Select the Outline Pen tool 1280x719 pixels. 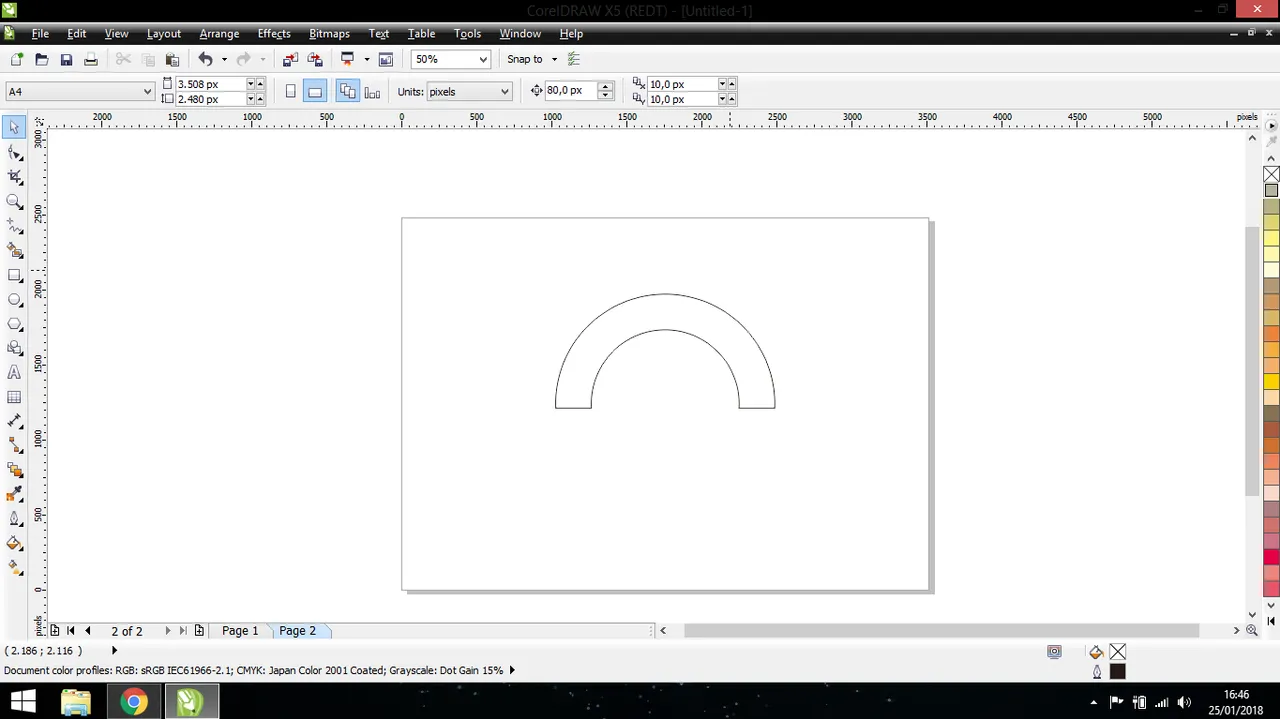[x=14, y=519]
